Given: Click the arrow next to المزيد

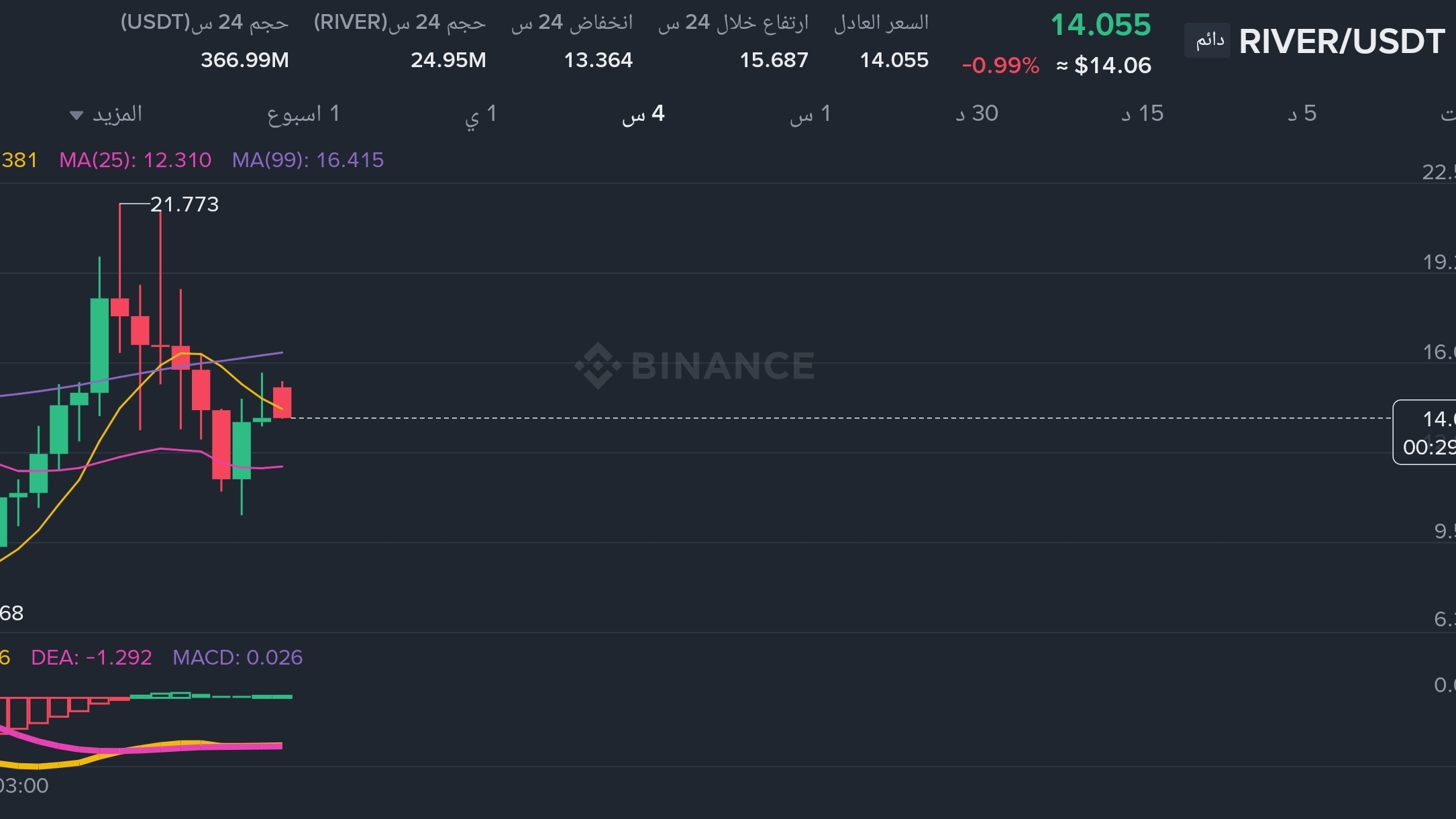Looking at the screenshot, I should 76,115.
